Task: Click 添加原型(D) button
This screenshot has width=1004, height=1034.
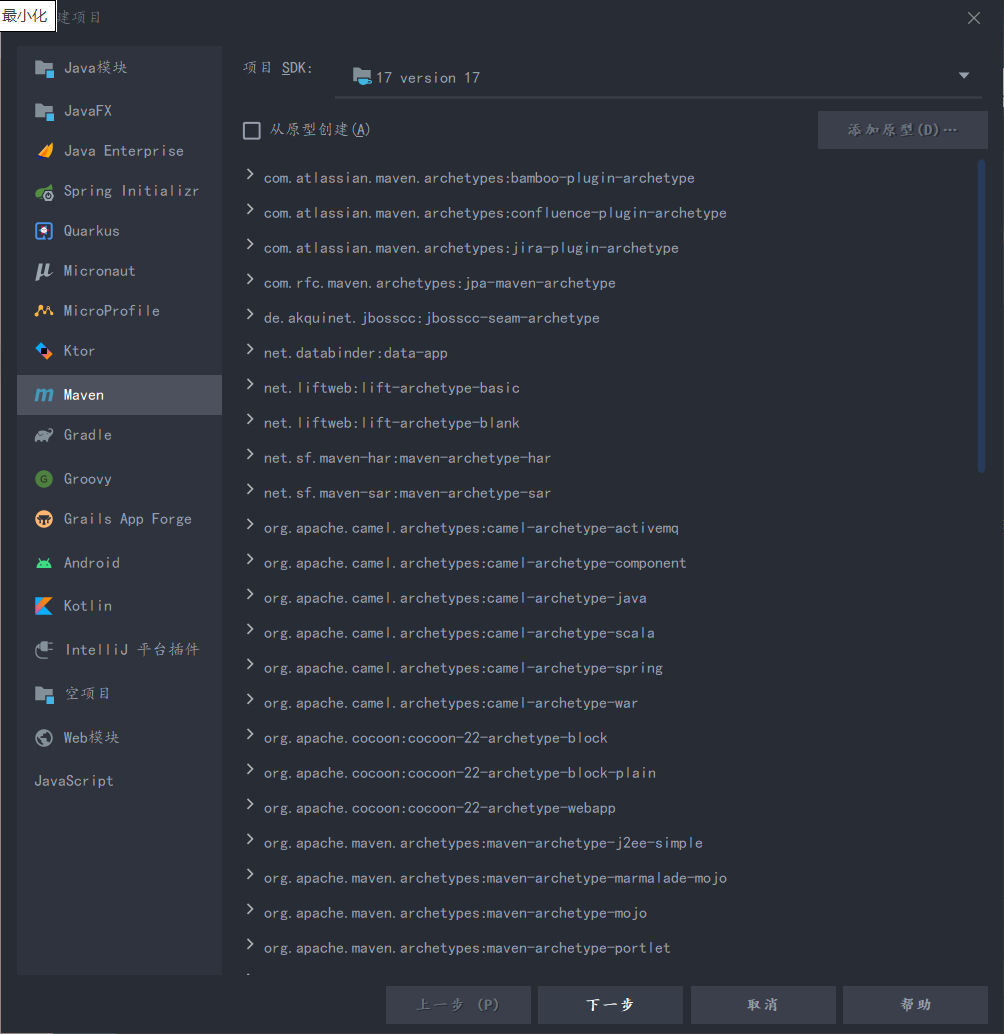Action: click(x=902, y=130)
